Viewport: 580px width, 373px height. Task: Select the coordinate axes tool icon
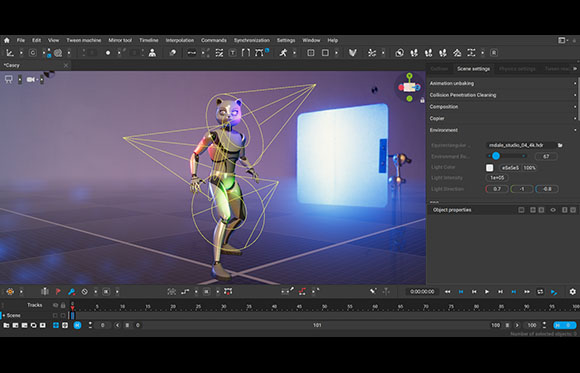[10, 53]
